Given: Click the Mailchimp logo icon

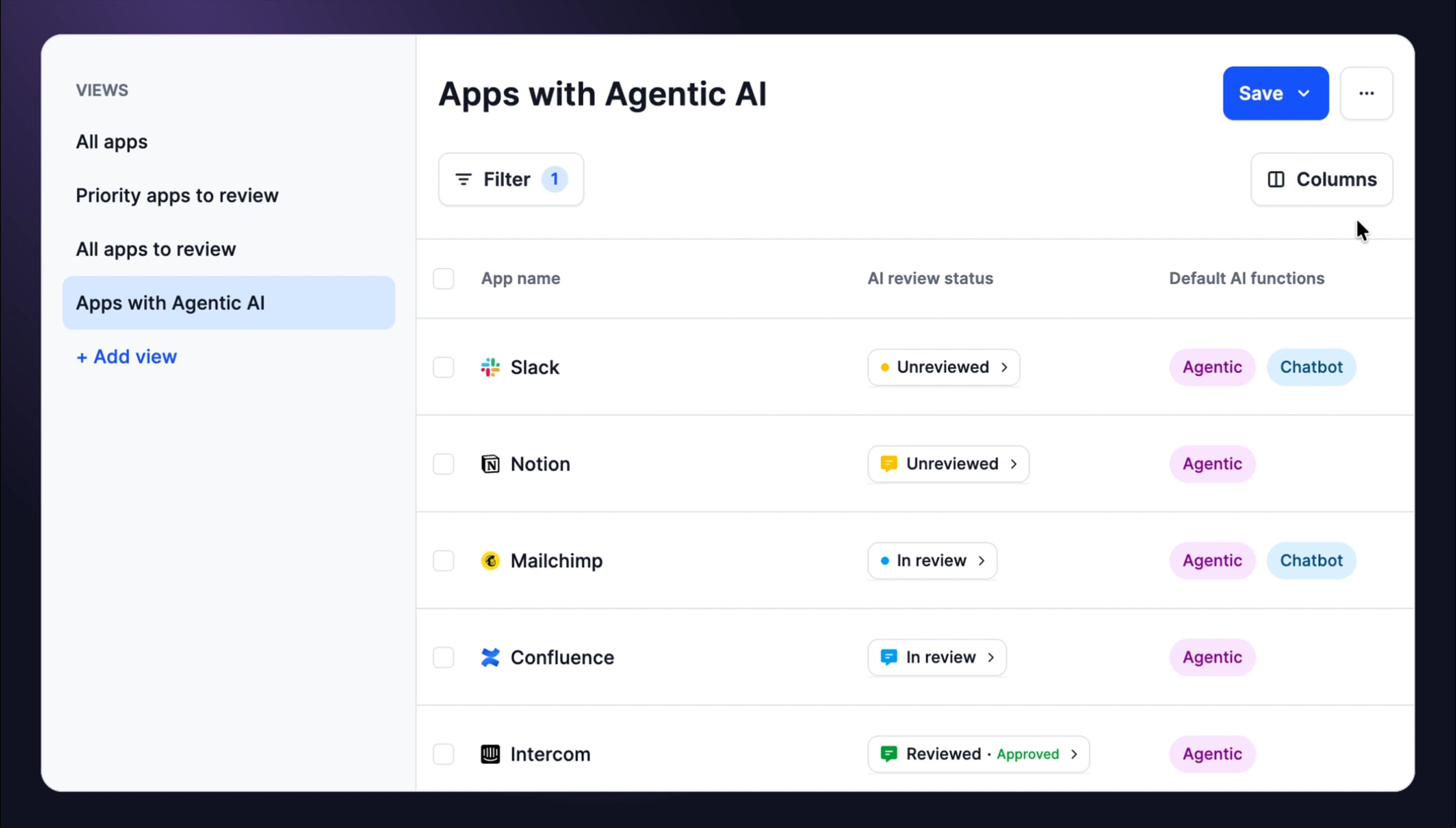Looking at the screenshot, I should [490, 561].
